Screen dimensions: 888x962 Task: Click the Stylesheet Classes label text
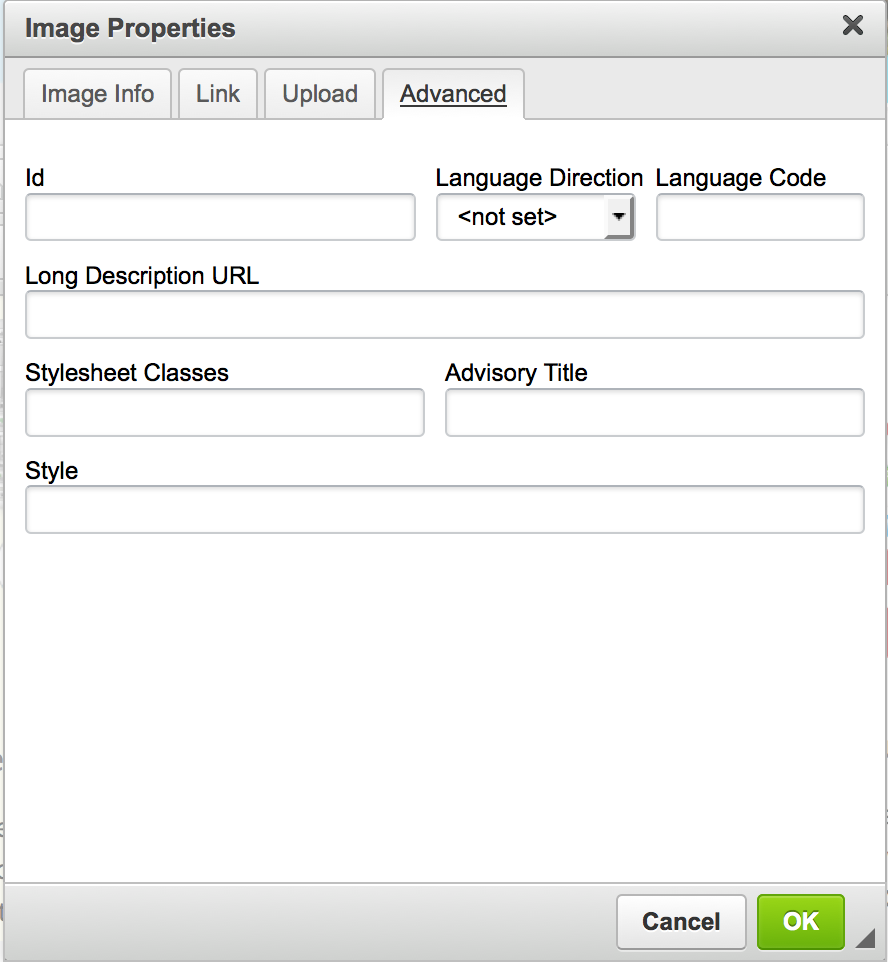[x=127, y=373]
